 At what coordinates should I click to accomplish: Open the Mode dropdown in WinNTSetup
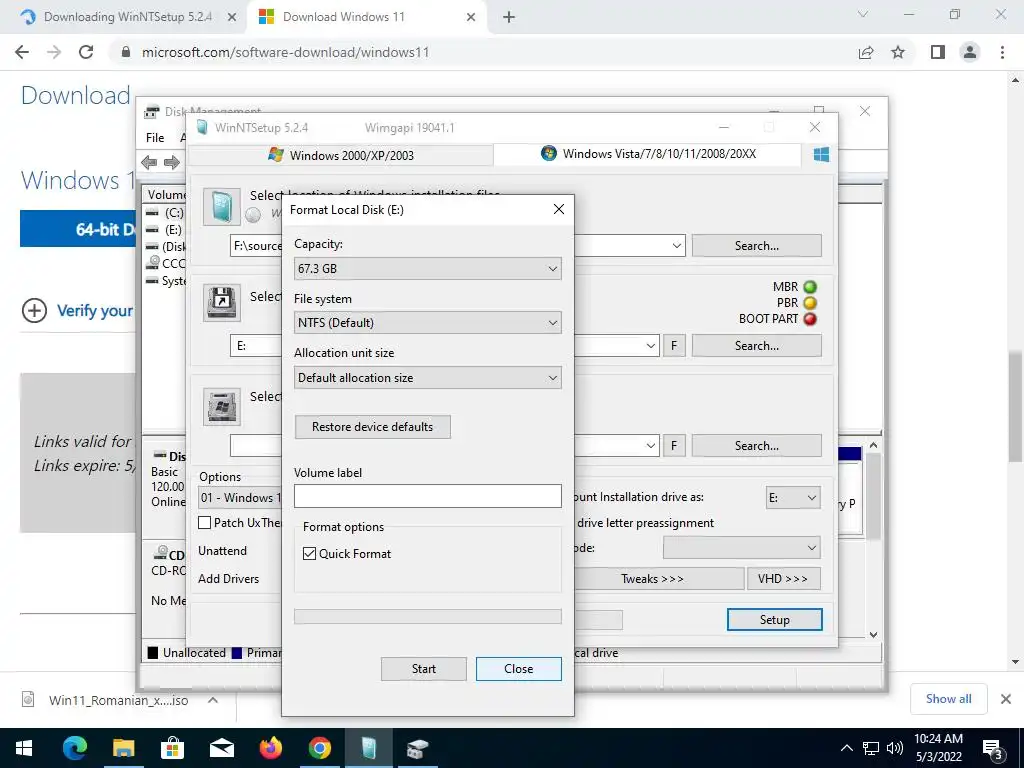pyautogui.click(x=741, y=548)
